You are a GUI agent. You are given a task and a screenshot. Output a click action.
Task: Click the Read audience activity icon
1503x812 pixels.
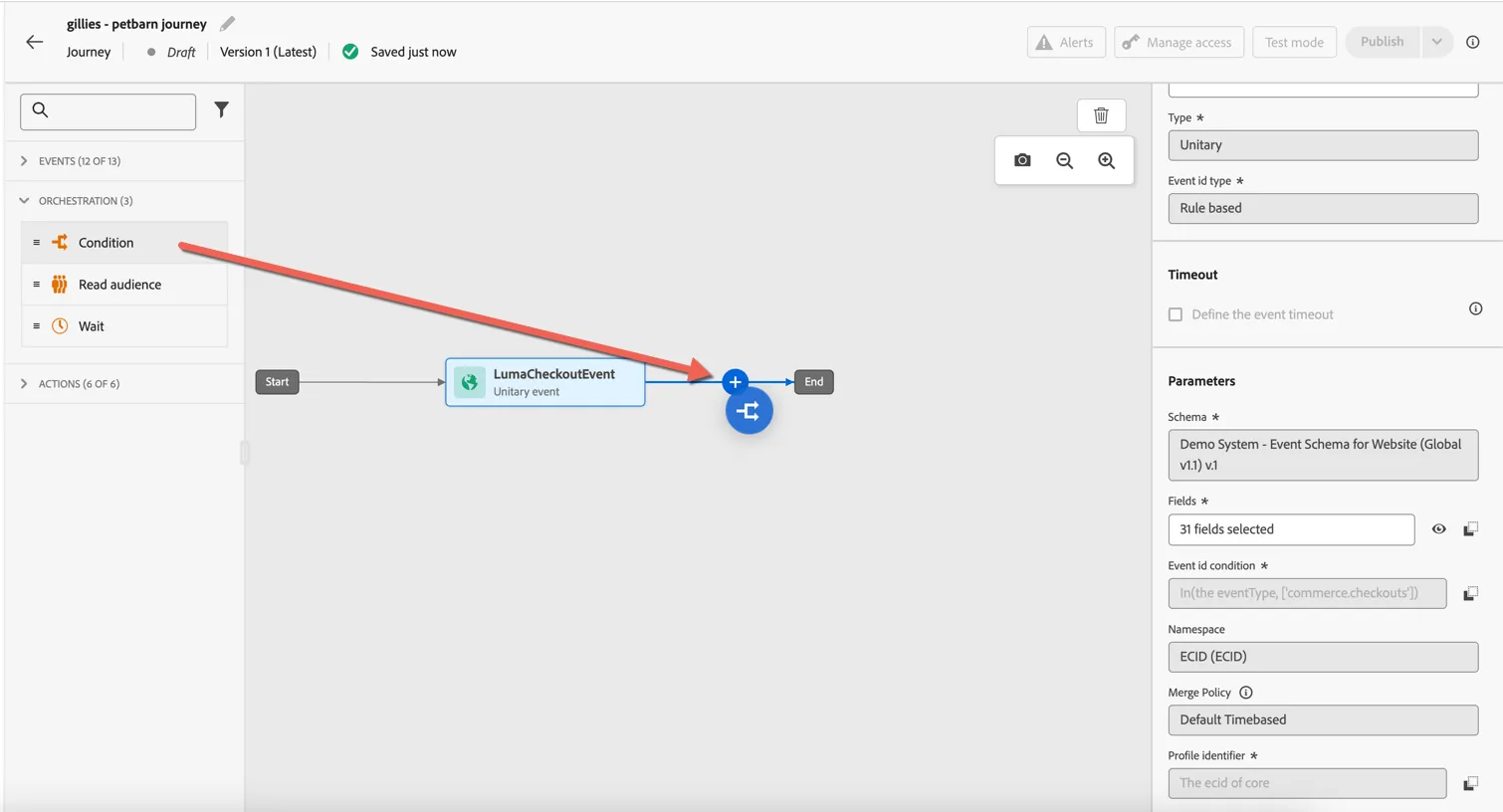[60, 284]
